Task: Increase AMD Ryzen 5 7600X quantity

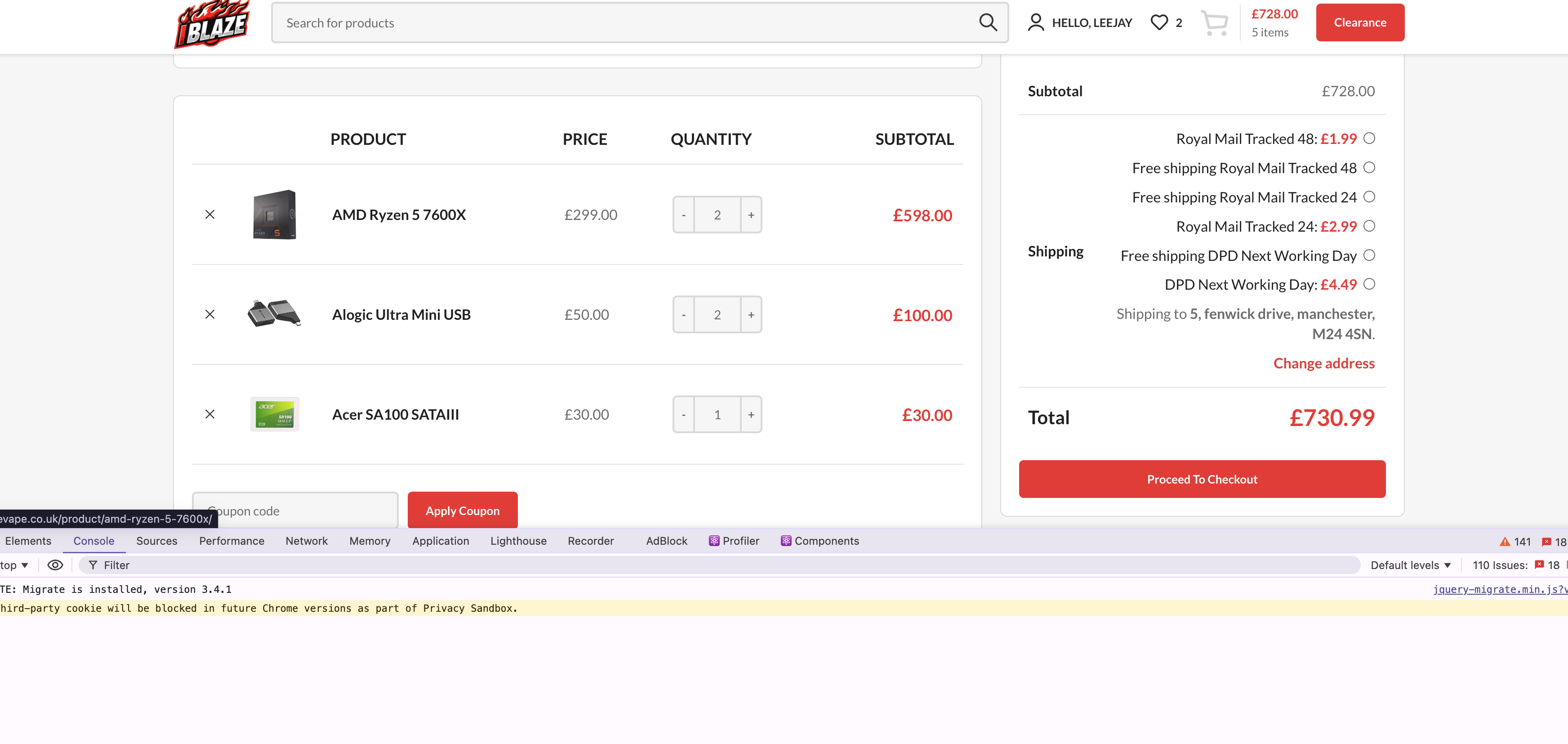Action: click(751, 215)
